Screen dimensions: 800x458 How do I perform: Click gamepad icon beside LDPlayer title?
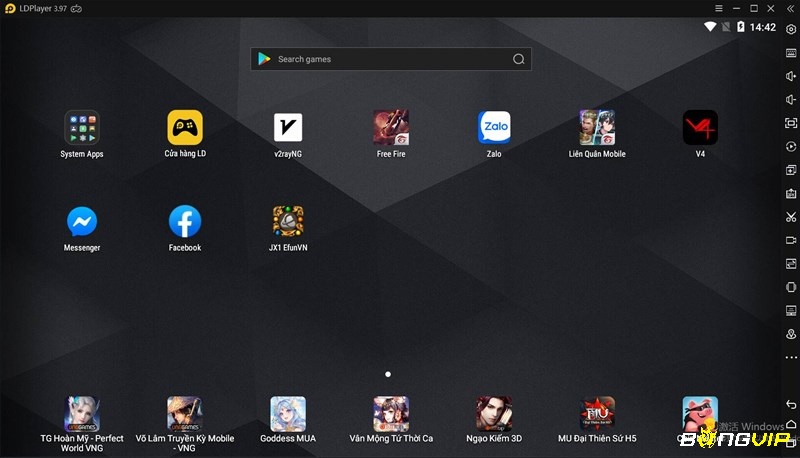point(77,9)
